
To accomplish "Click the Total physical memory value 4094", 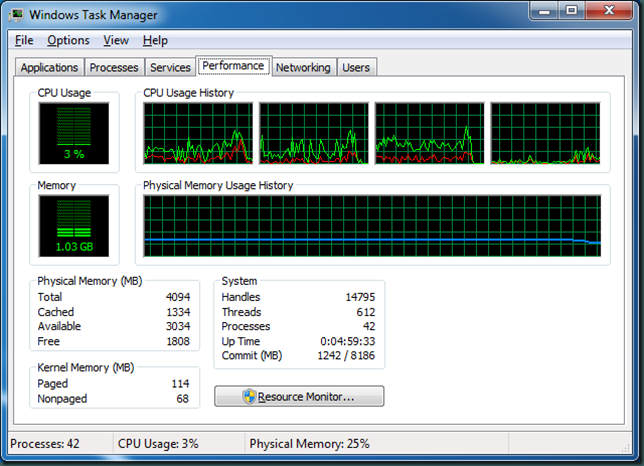I will click(x=178, y=297).
